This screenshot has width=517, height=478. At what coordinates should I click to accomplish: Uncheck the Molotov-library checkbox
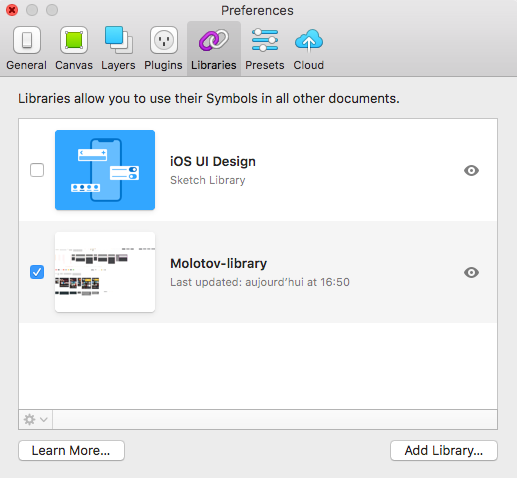[x=37, y=272]
